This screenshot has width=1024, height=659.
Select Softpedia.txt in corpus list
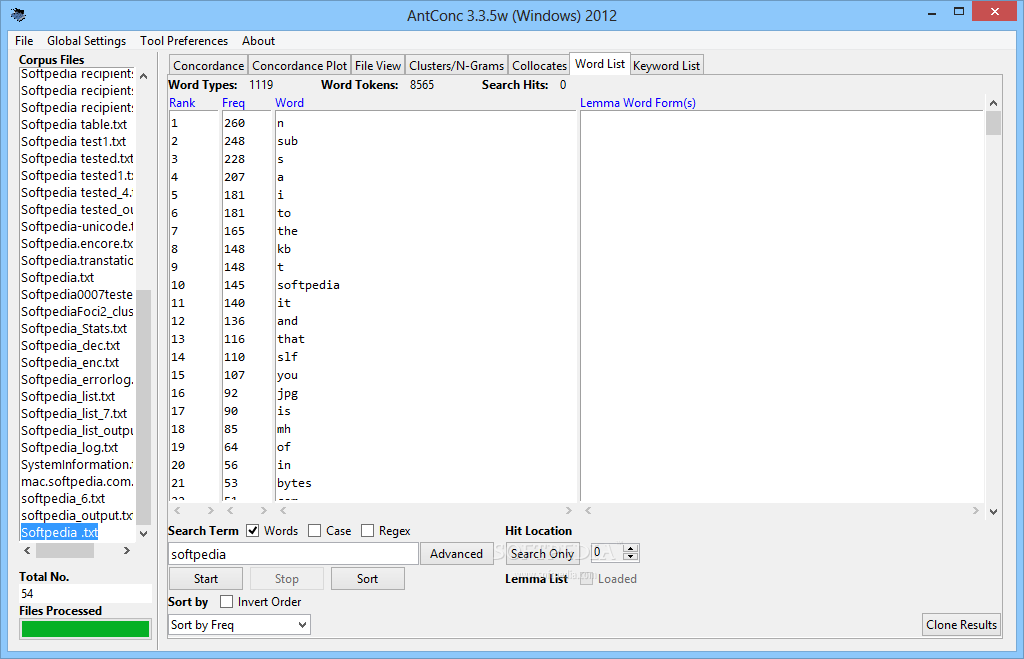[x=57, y=278]
